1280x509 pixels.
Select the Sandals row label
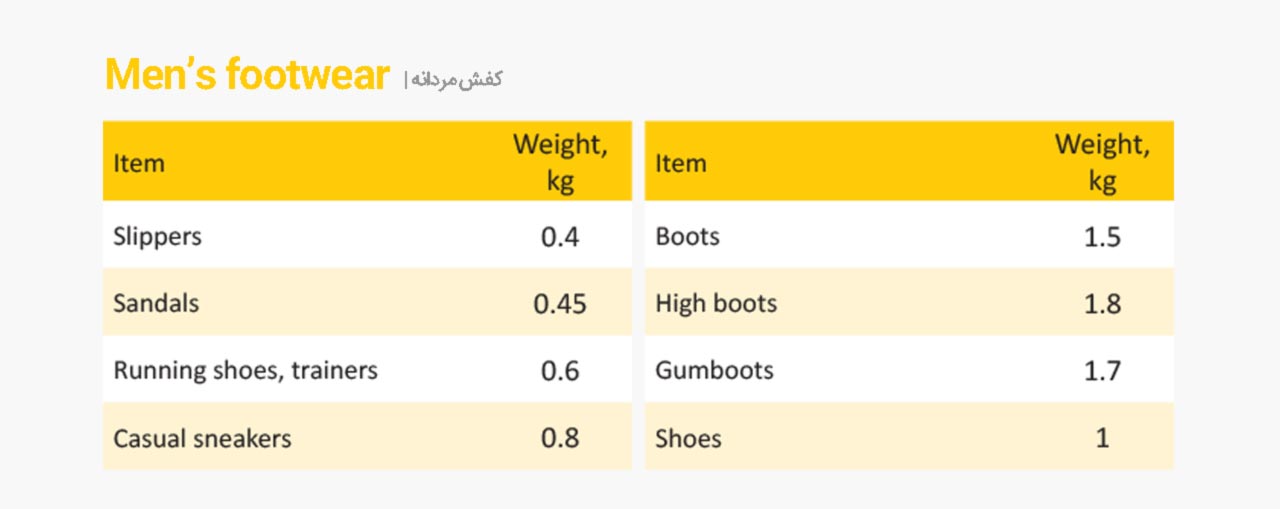point(156,303)
